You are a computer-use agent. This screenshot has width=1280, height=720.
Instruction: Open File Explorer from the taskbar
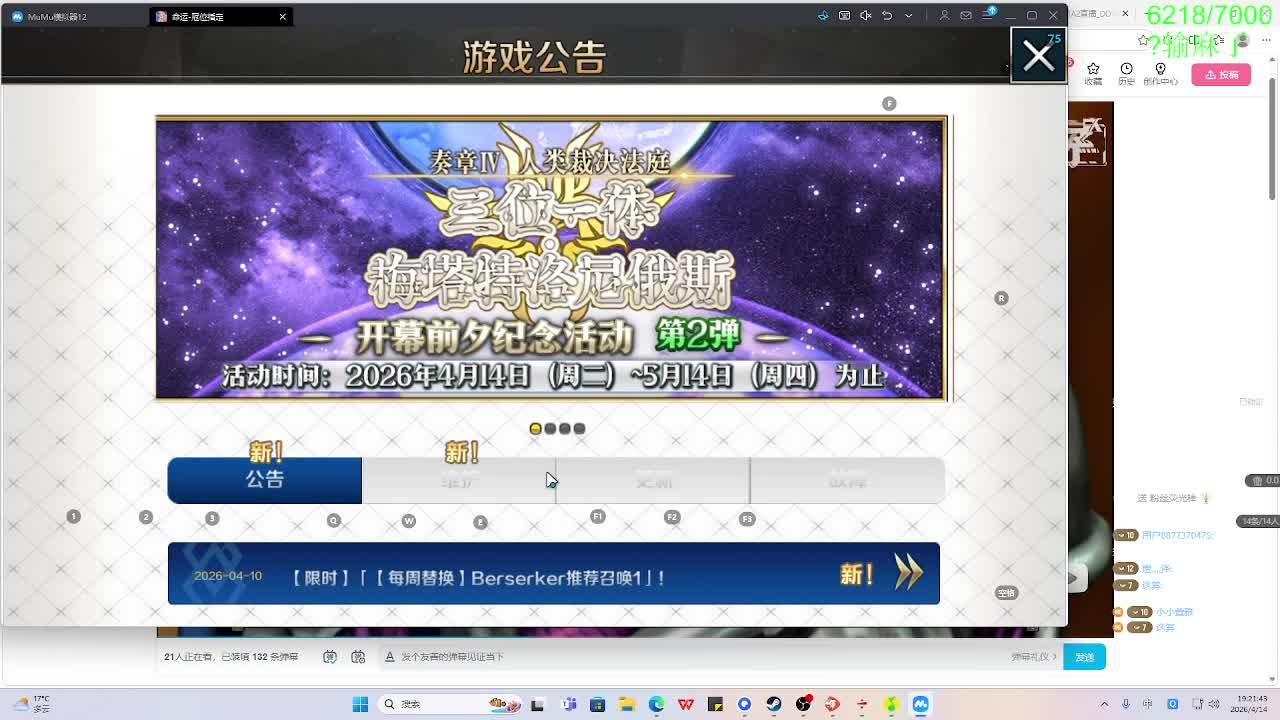627,704
